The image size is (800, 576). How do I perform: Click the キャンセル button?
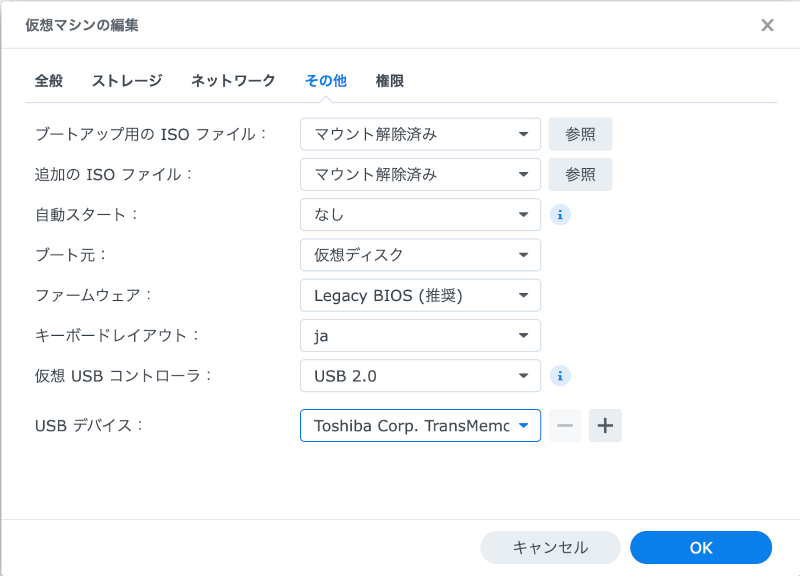550,547
